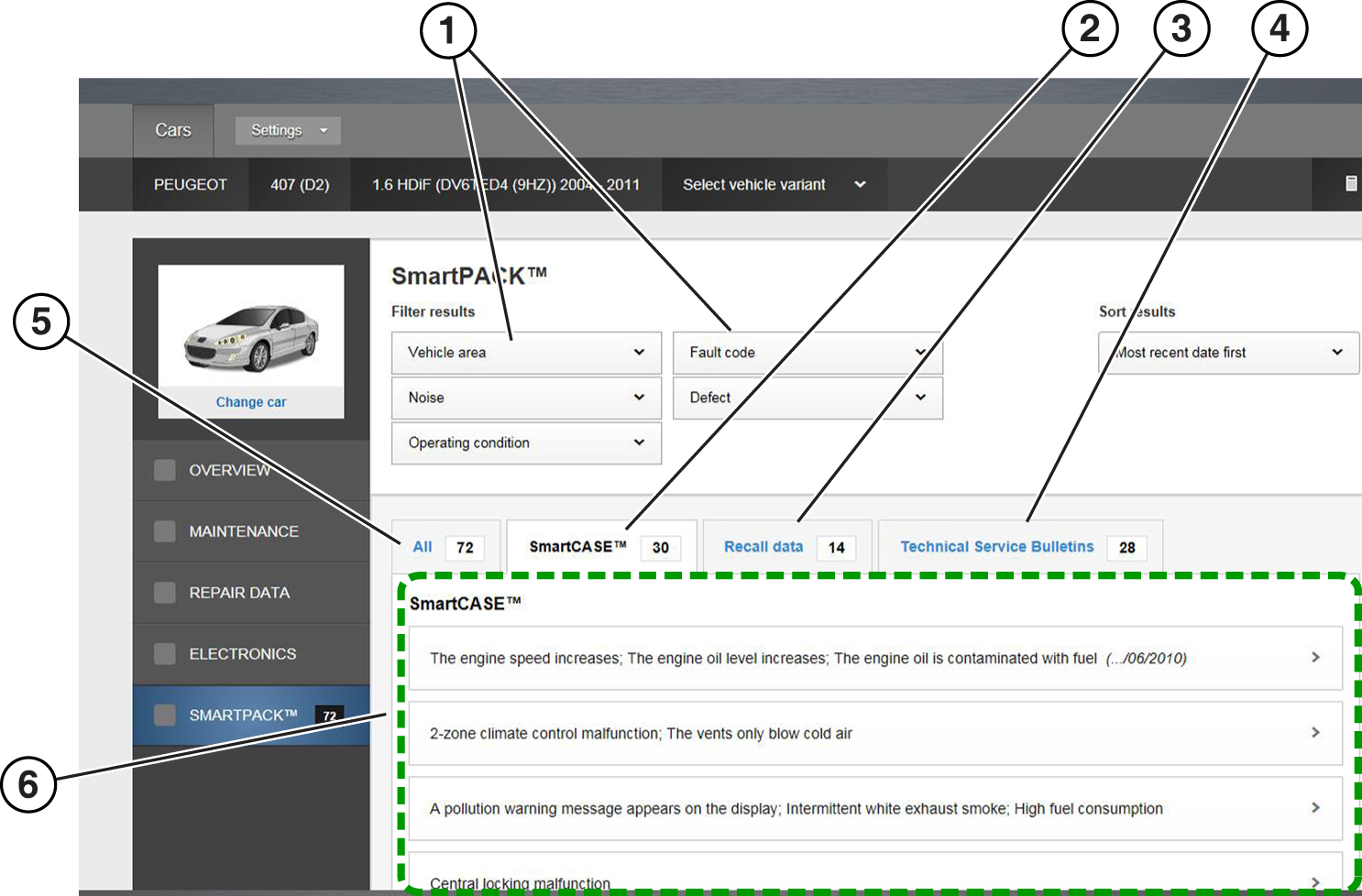This screenshot has width=1362, height=896.
Task: Open the climate control malfunction case arrow
Action: 1315,733
